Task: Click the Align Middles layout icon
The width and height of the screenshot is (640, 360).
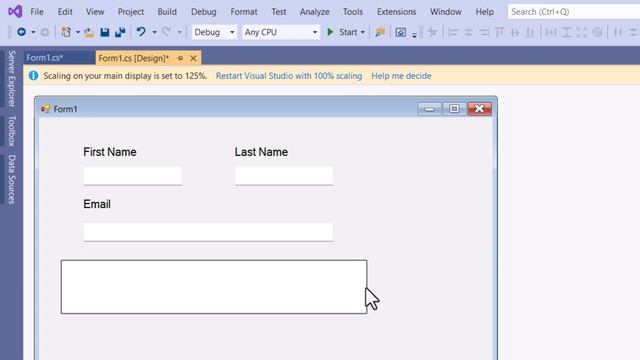Action: [x=515, y=32]
